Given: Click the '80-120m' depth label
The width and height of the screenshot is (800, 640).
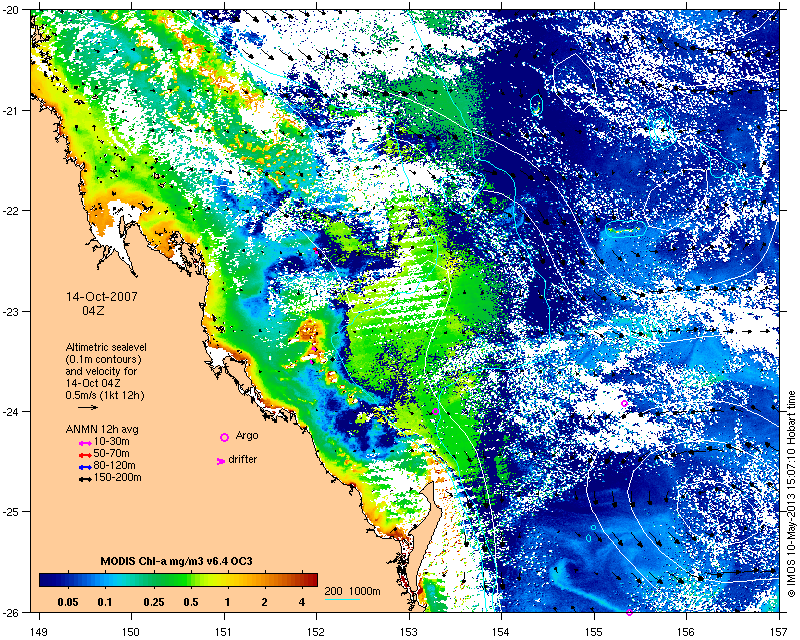Looking at the screenshot, I should tap(115, 465).
